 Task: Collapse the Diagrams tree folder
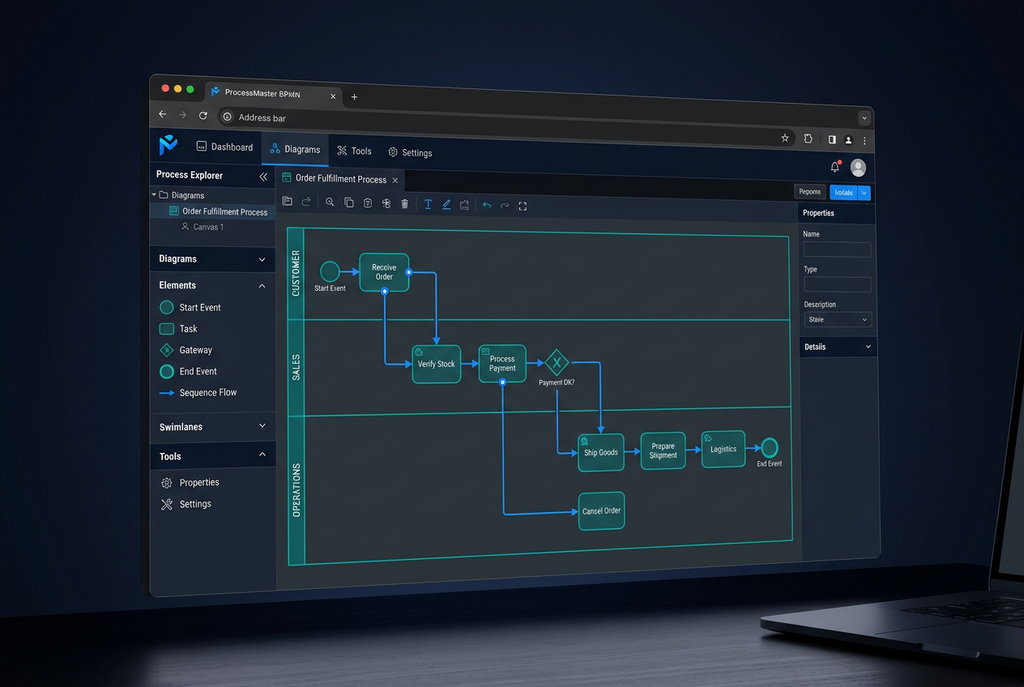point(154,195)
